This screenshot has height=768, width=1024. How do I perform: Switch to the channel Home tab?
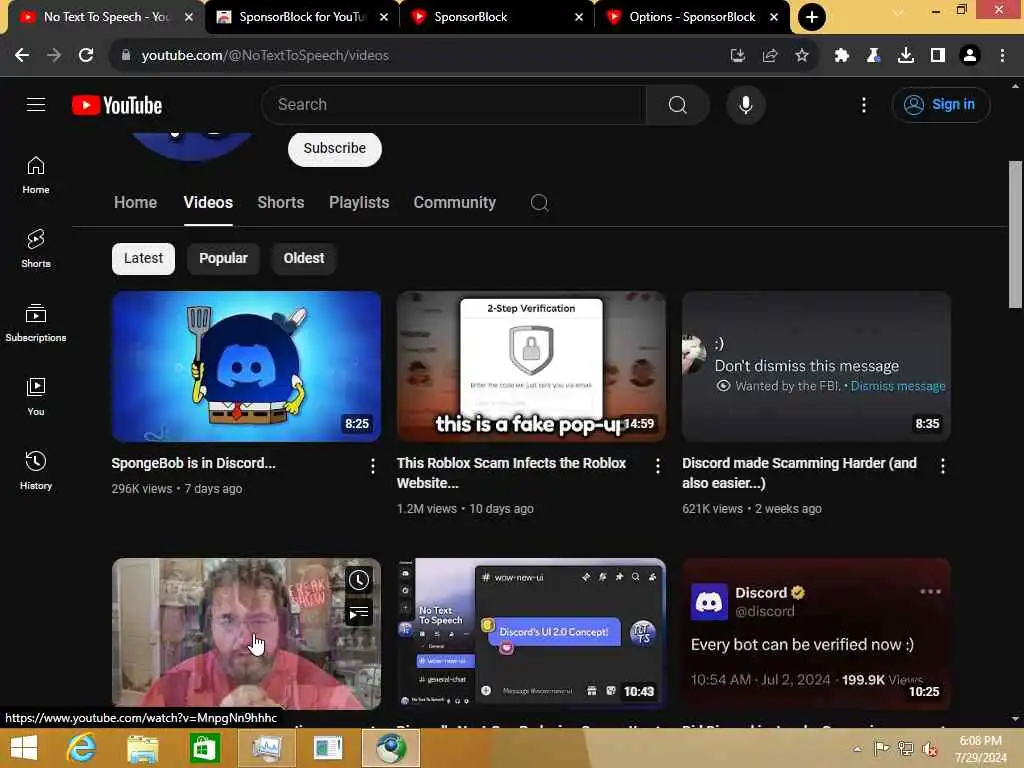(x=135, y=202)
